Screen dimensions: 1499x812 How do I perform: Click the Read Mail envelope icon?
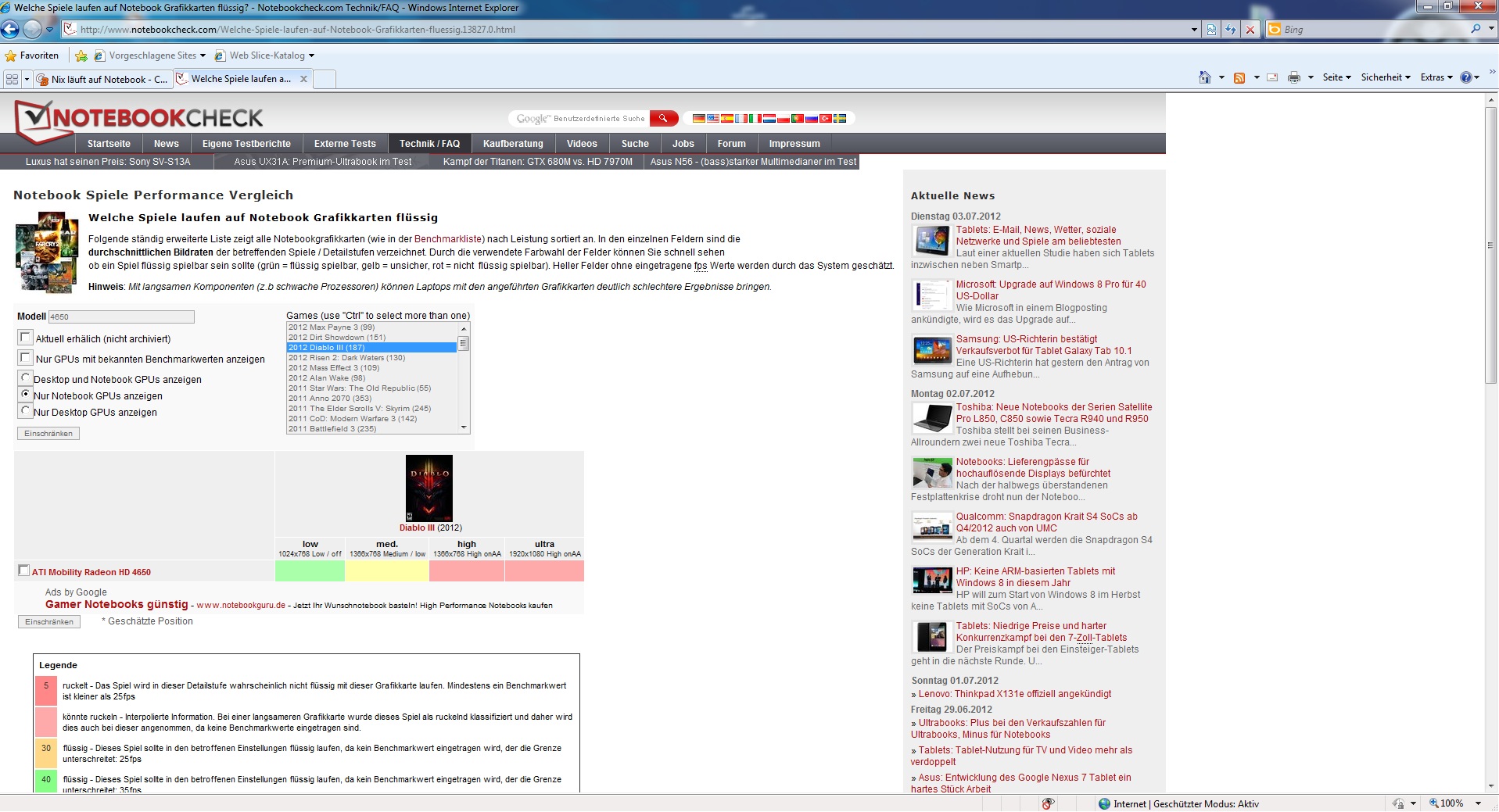pos(1272,77)
